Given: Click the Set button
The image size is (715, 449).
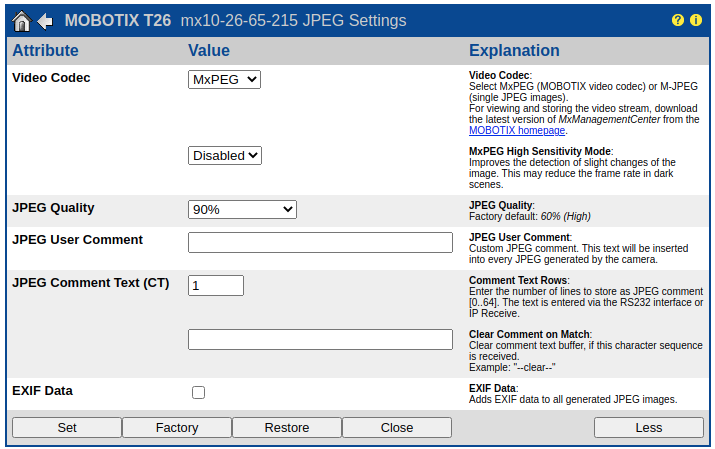Looking at the screenshot, I should coord(67,428).
